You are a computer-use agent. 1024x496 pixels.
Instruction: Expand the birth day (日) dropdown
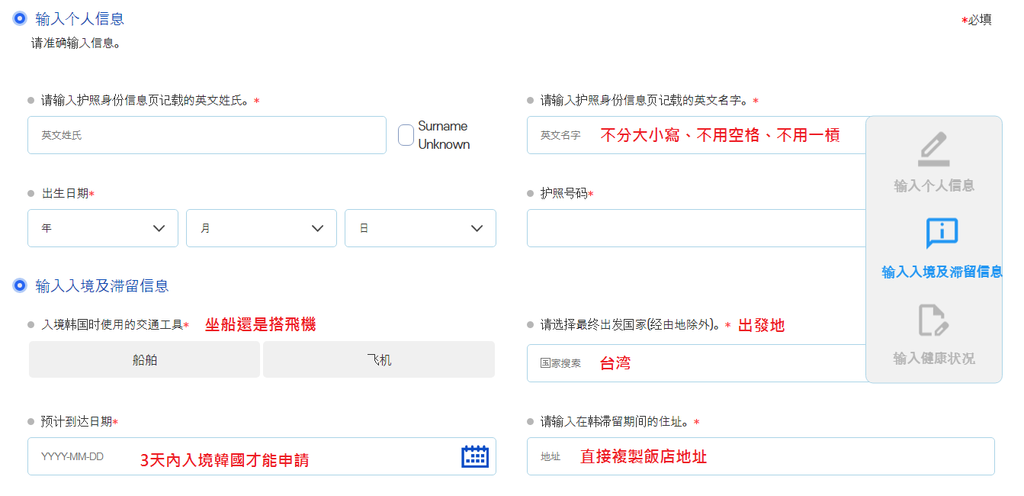pyautogui.click(x=420, y=228)
